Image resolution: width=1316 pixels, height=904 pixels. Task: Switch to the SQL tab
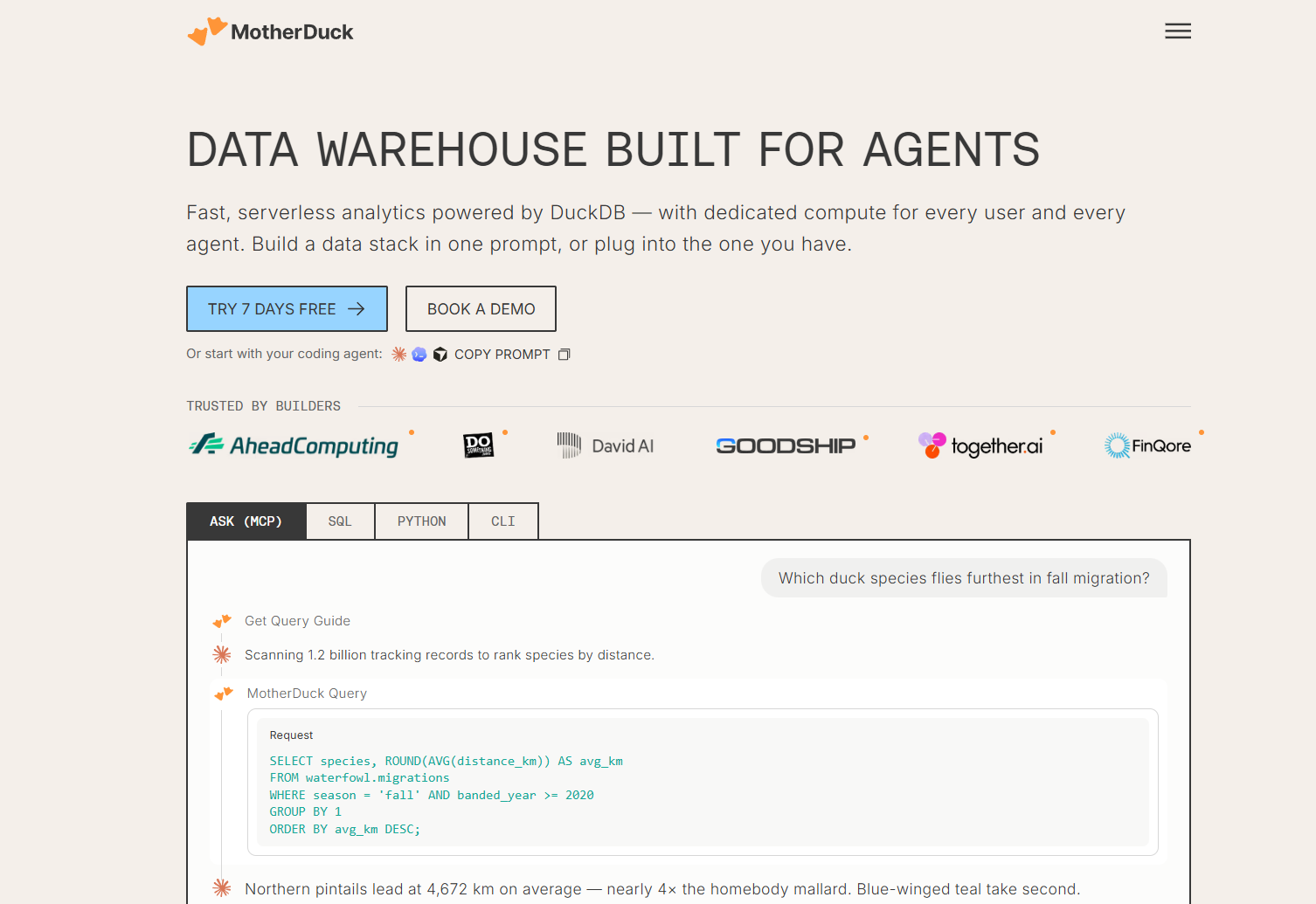[340, 521]
